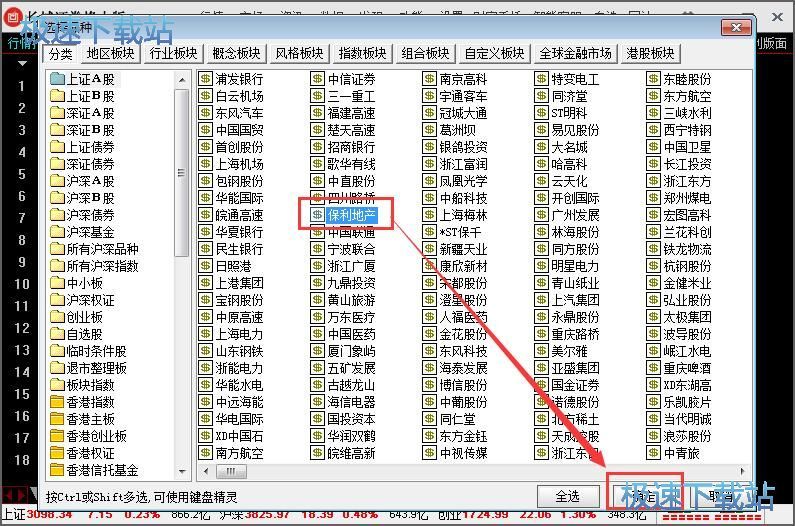Select stock 华夏银行 in the list
The image size is (795, 526).
click(x=231, y=232)
